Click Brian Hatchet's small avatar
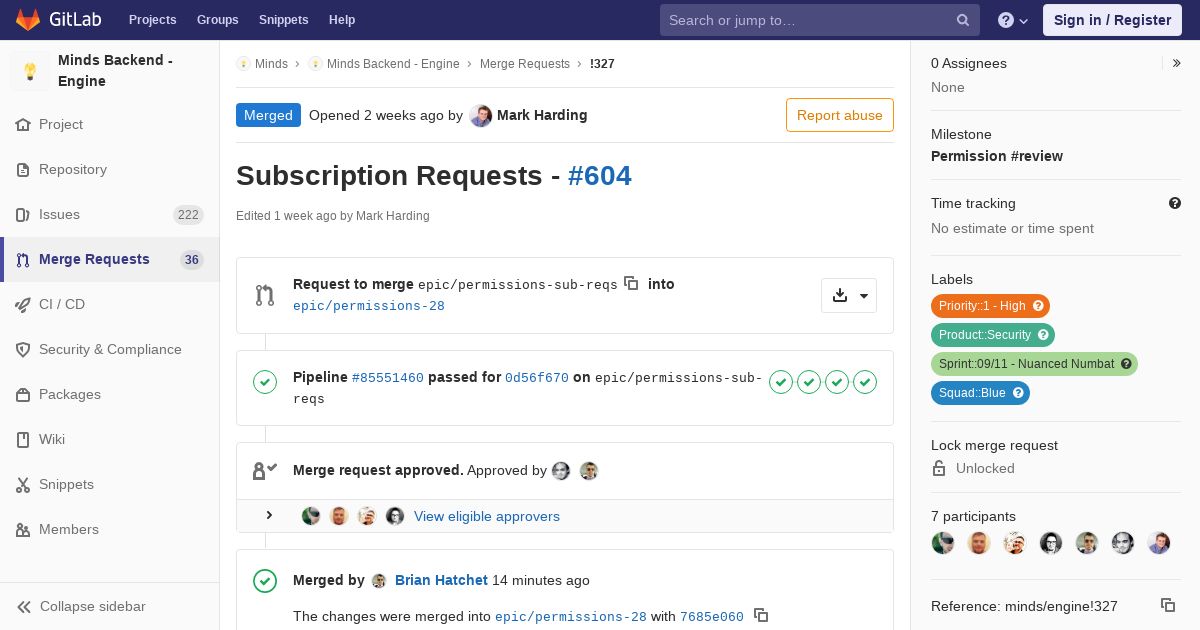 [379, 581]
